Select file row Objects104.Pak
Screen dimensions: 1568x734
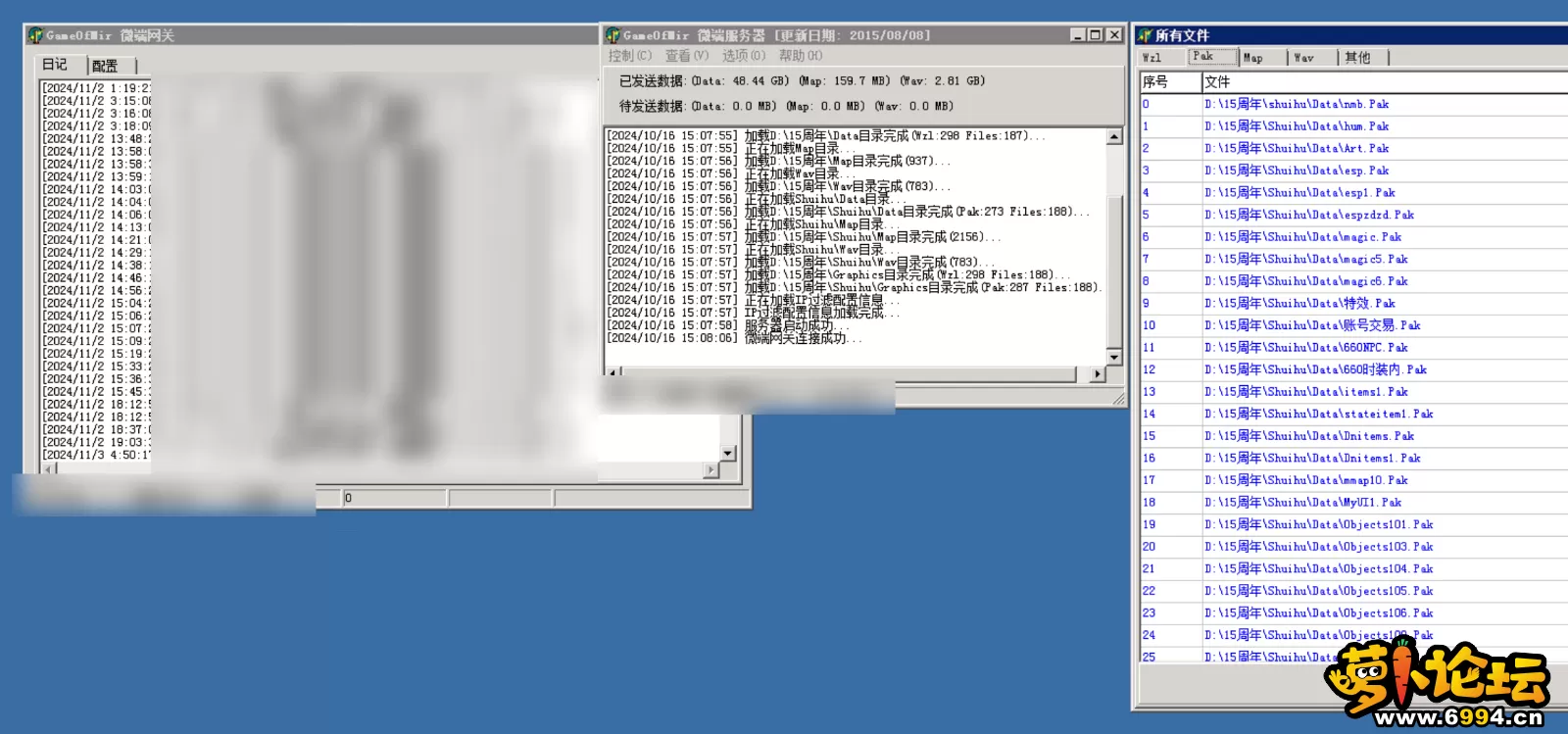1353,569
